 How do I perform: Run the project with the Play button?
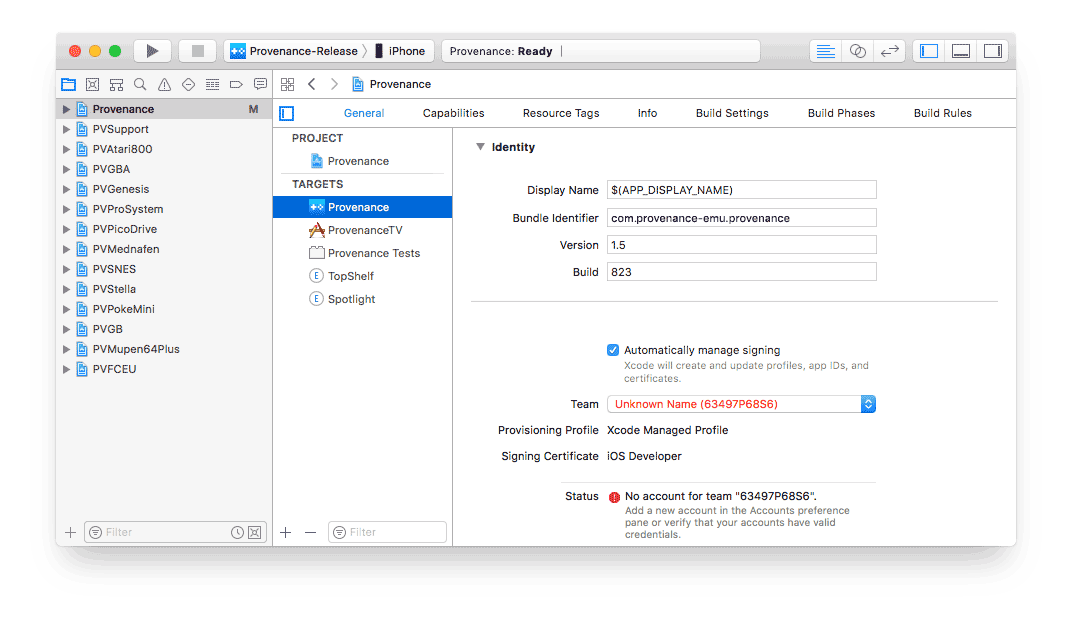coord(152,51)
